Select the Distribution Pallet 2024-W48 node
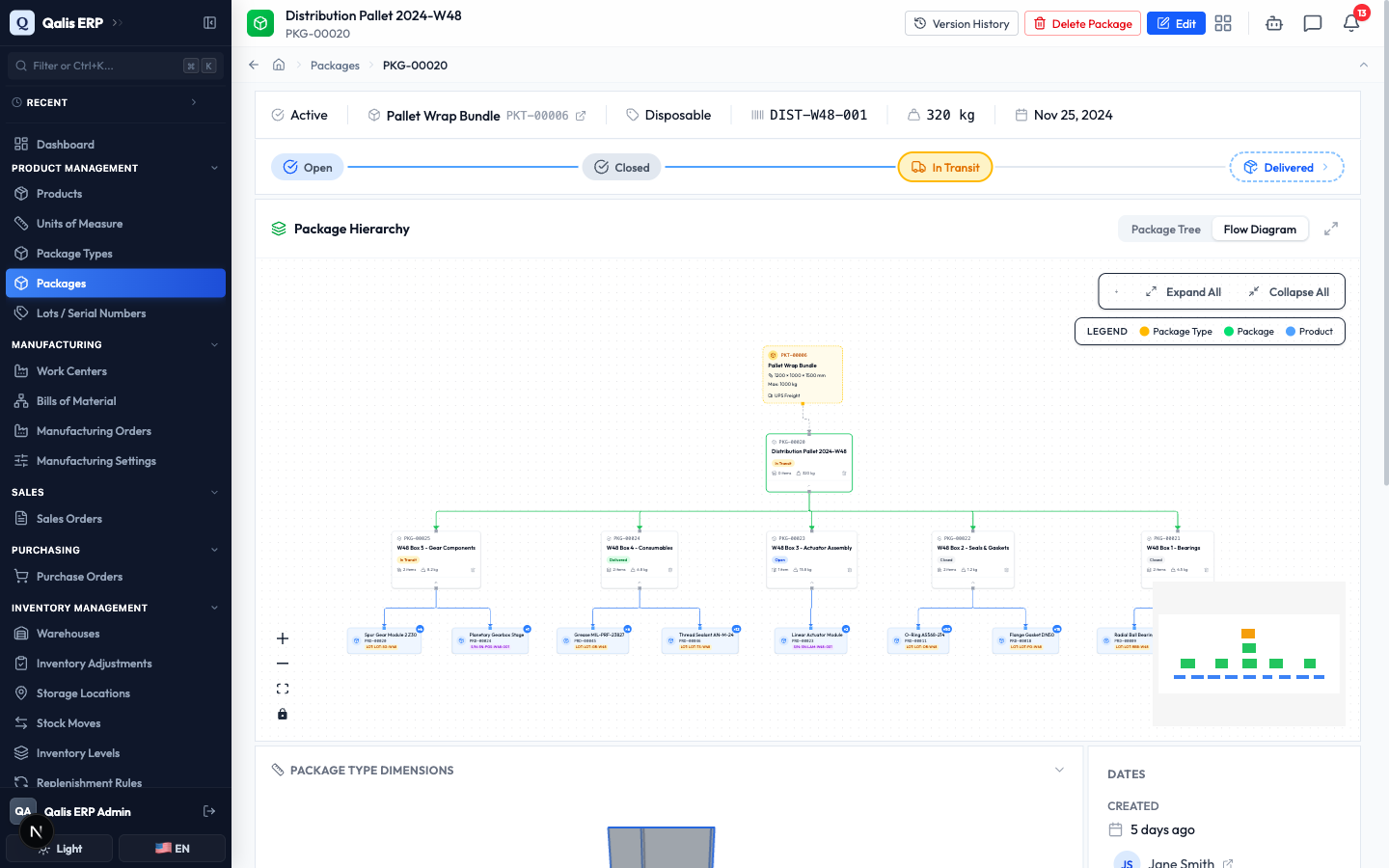Screen dimensions: 1389x868 click(x=809, y=463)
